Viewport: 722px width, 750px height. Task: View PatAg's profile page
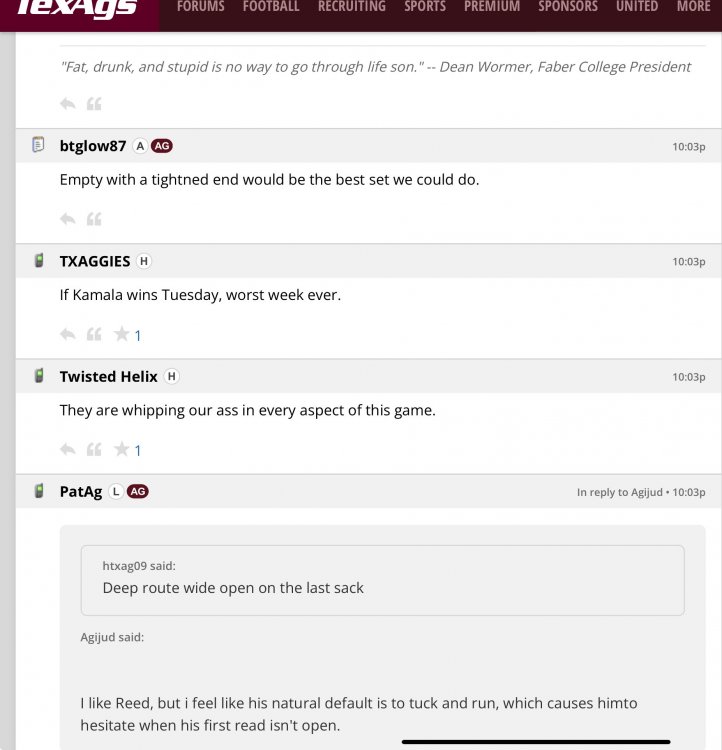coord(81,492)
